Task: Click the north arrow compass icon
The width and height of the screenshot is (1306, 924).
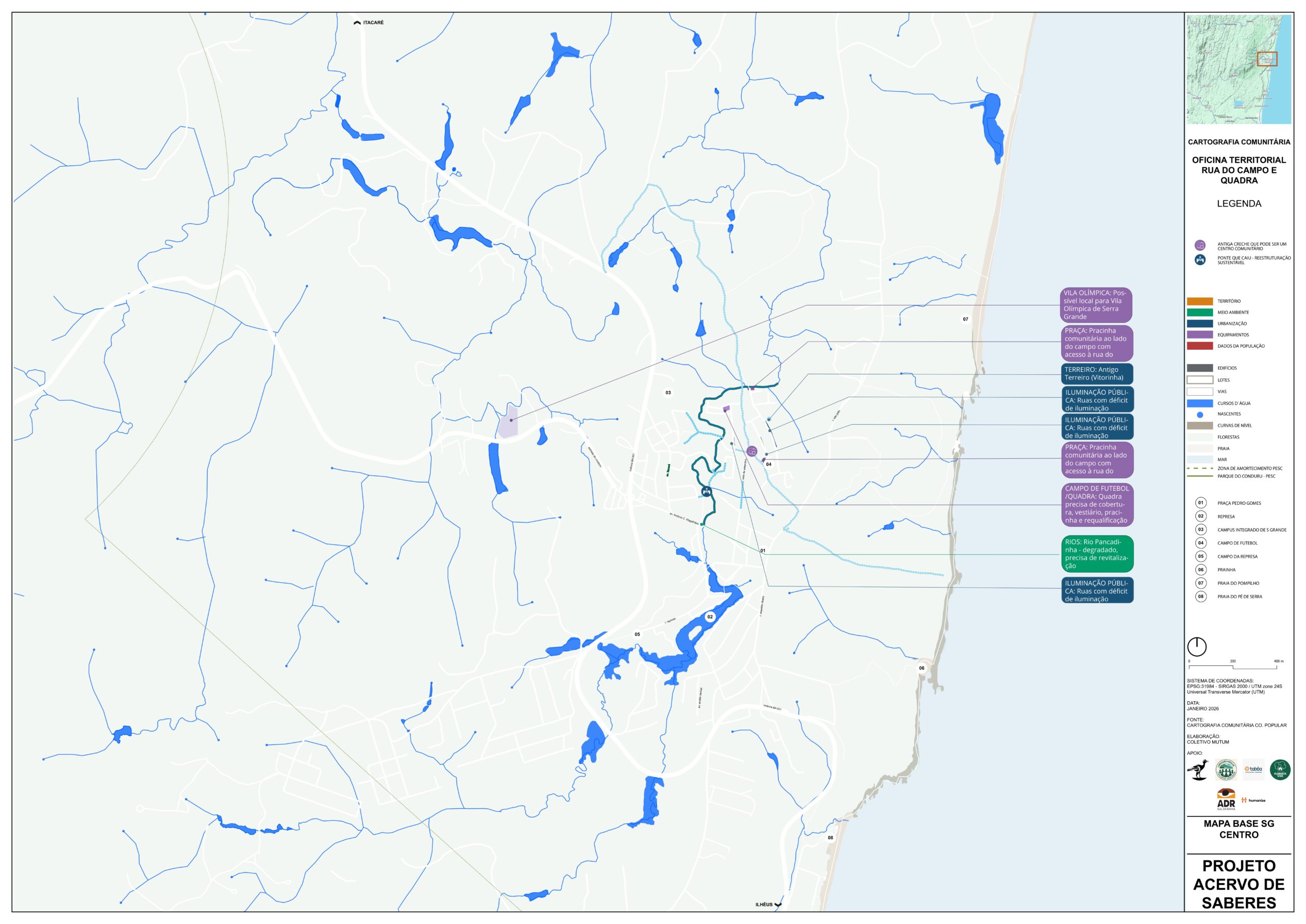Action: [x=1197, y=647]
